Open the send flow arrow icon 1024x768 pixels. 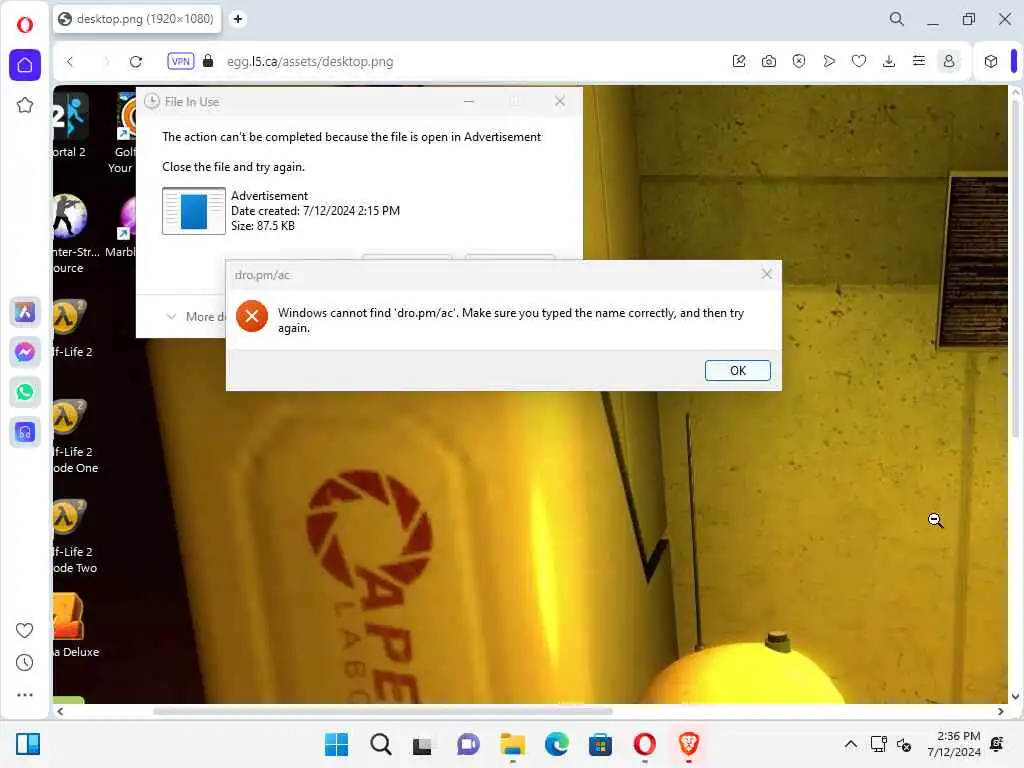coord(829,61)
